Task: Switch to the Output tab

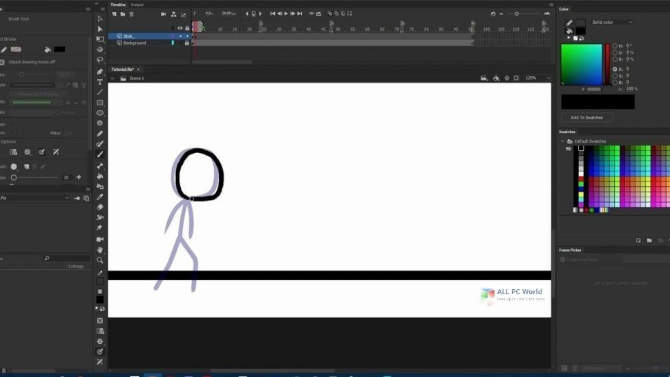Action: point(137,5)
